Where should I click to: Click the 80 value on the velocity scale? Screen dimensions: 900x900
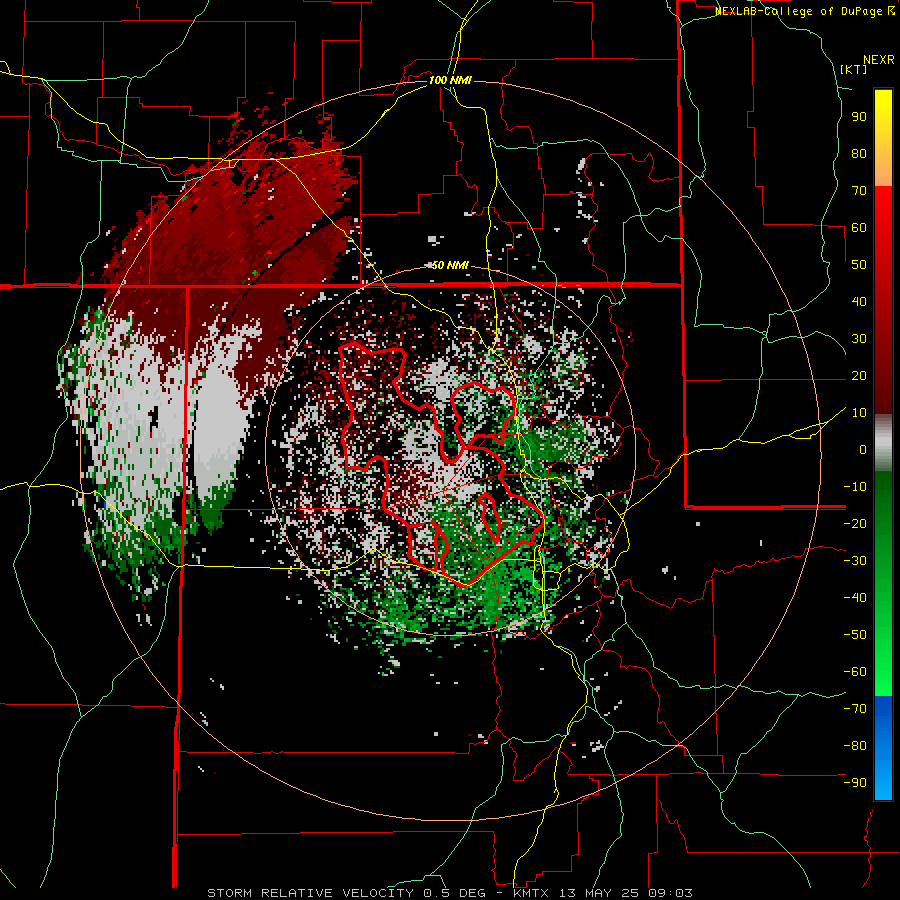pyautogui.click(x=859, y=153)
